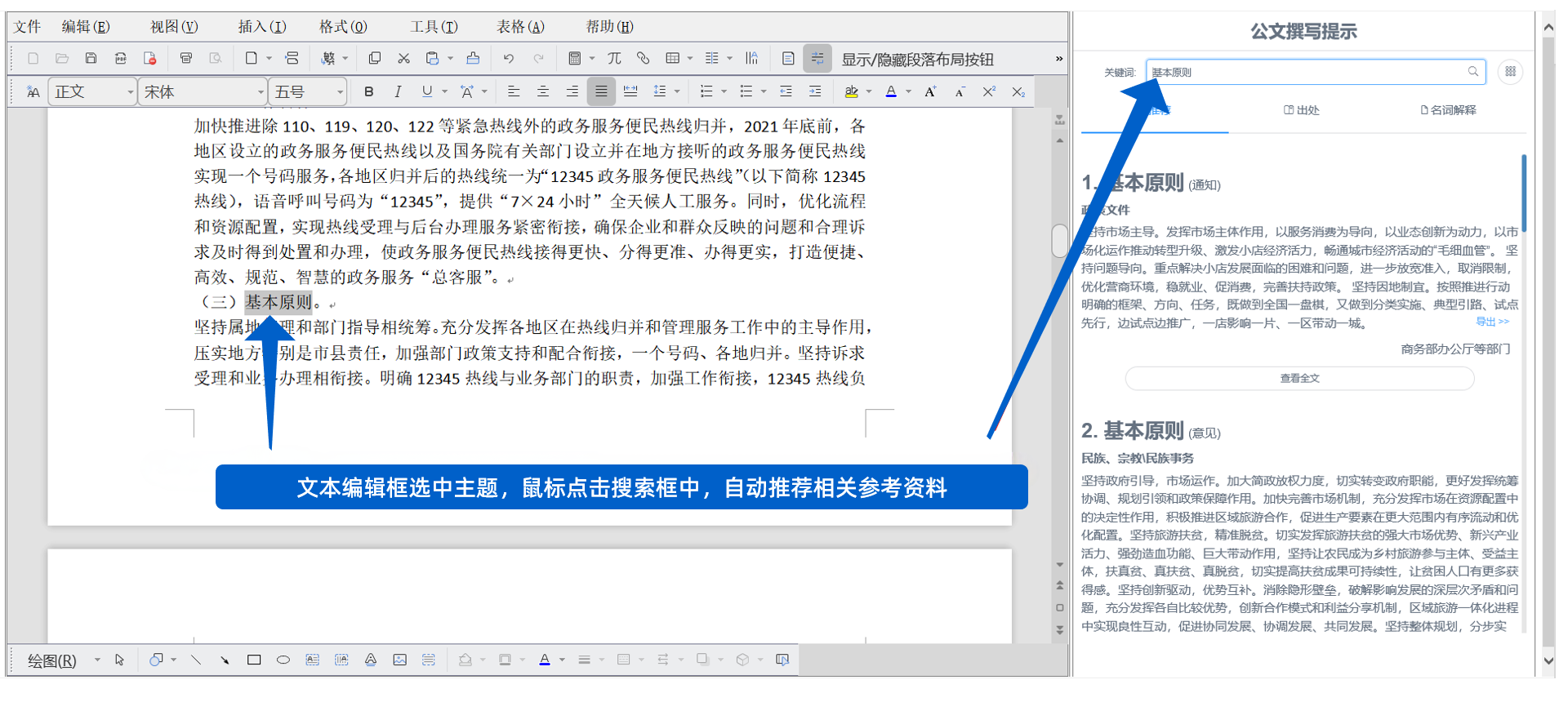Open the 绘图(R) drawing menu dropdown
1568x702 pixels.
coord(97,660)
